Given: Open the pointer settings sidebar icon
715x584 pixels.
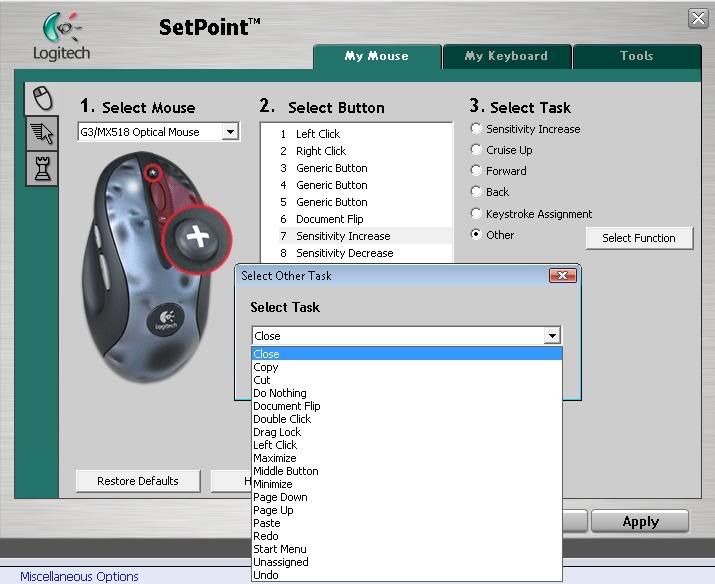Looking at the screenshot, I should pyautogui.click(x=42, y=133).
